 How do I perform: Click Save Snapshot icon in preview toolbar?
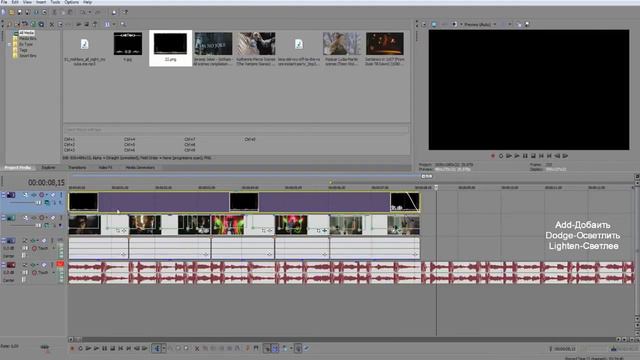pos(527,24)
